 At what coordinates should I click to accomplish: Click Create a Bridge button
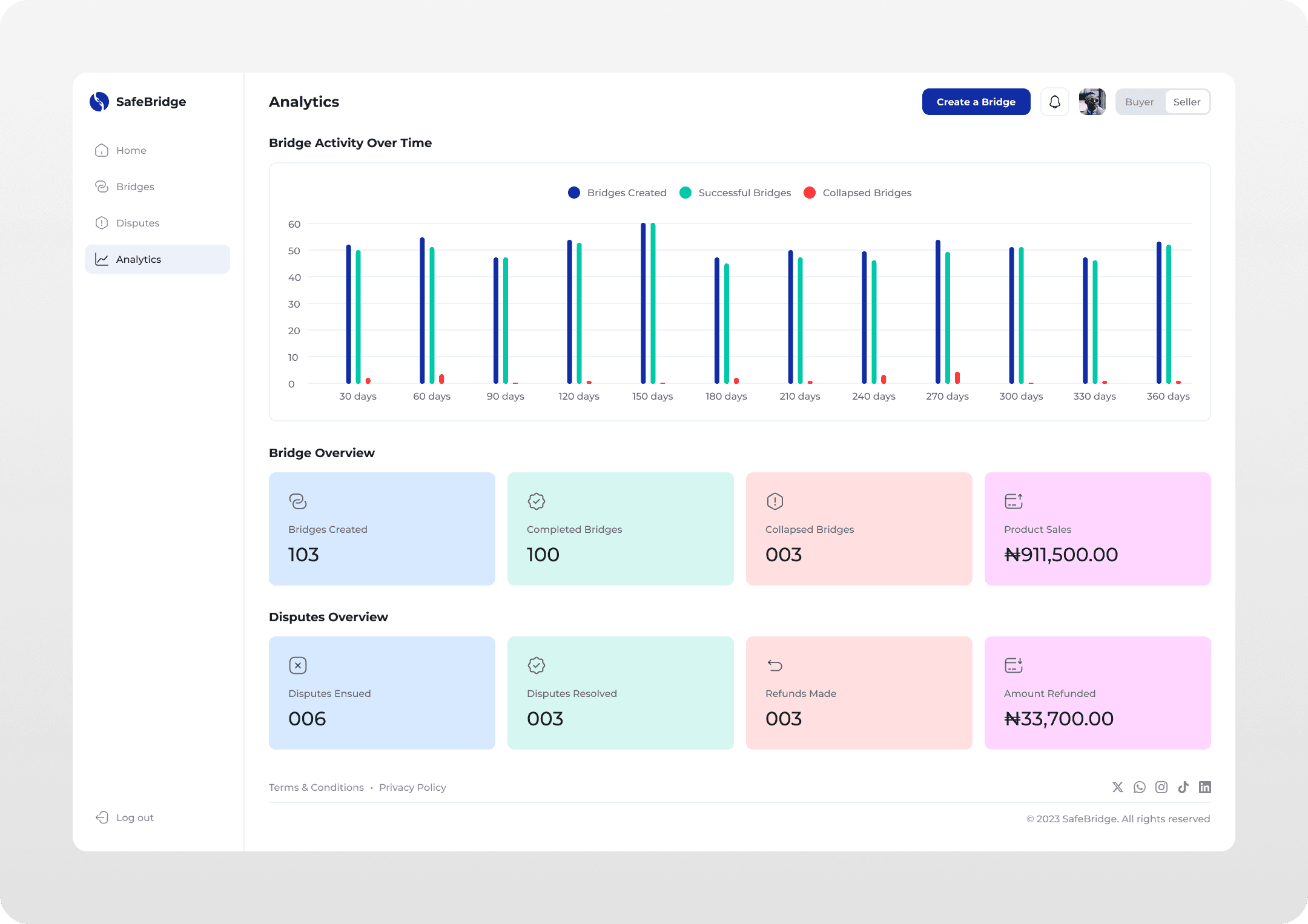coord(976,102)
